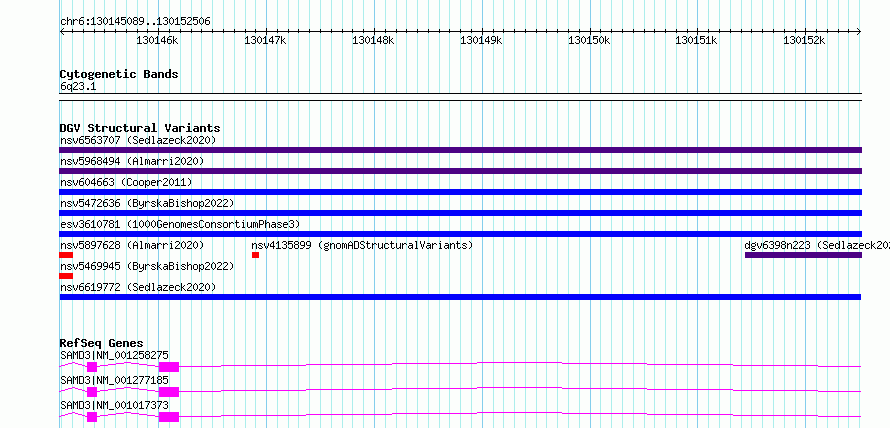Open the nsv604663 (Cooper2011) label
The width and height of the screenshot is (890, 428).
click(x=126, y=182)
